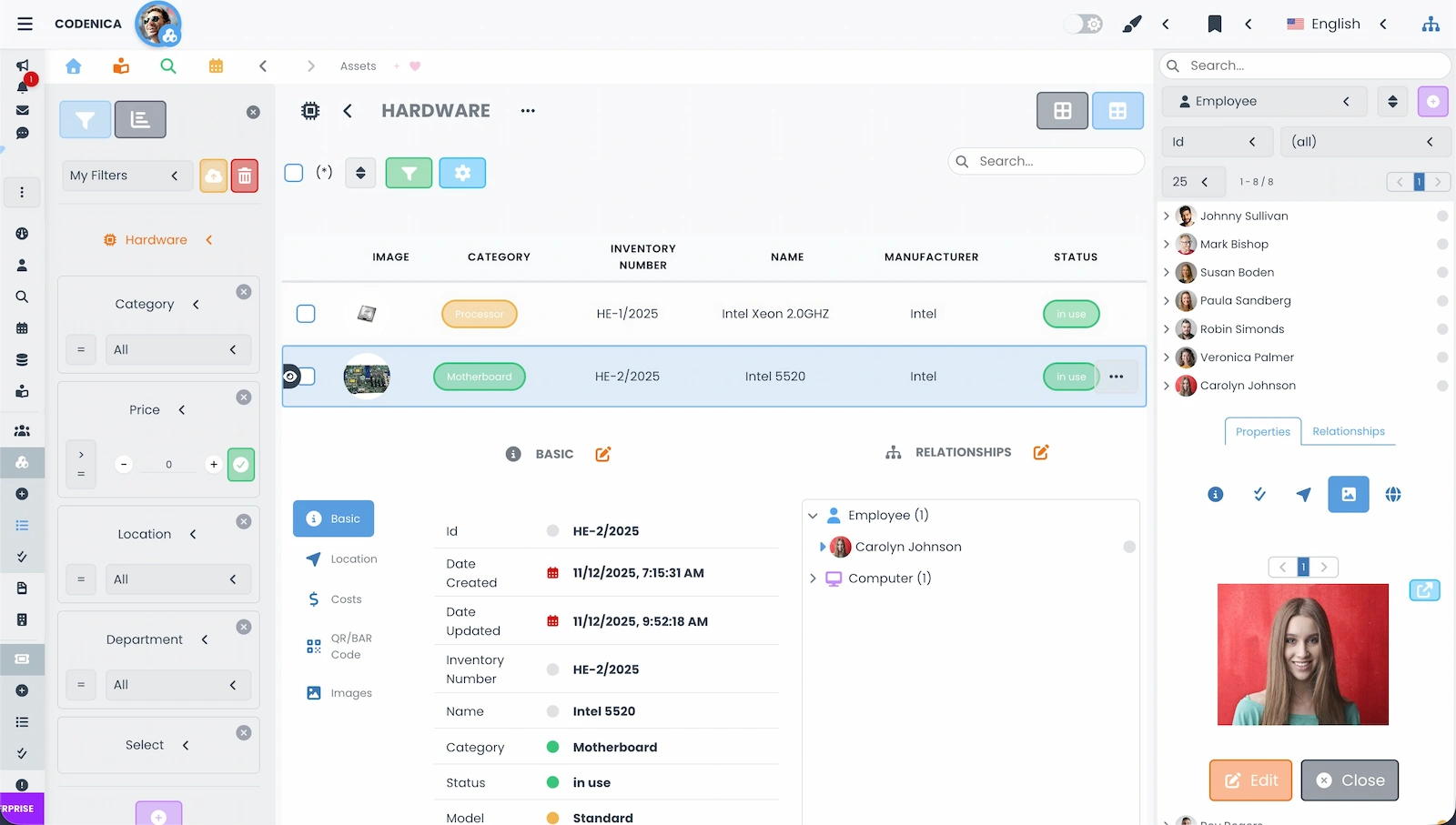This screenshot has width=1456, height=825.
Task: Click the edit pencil next to BASIC
Action: 602,454
